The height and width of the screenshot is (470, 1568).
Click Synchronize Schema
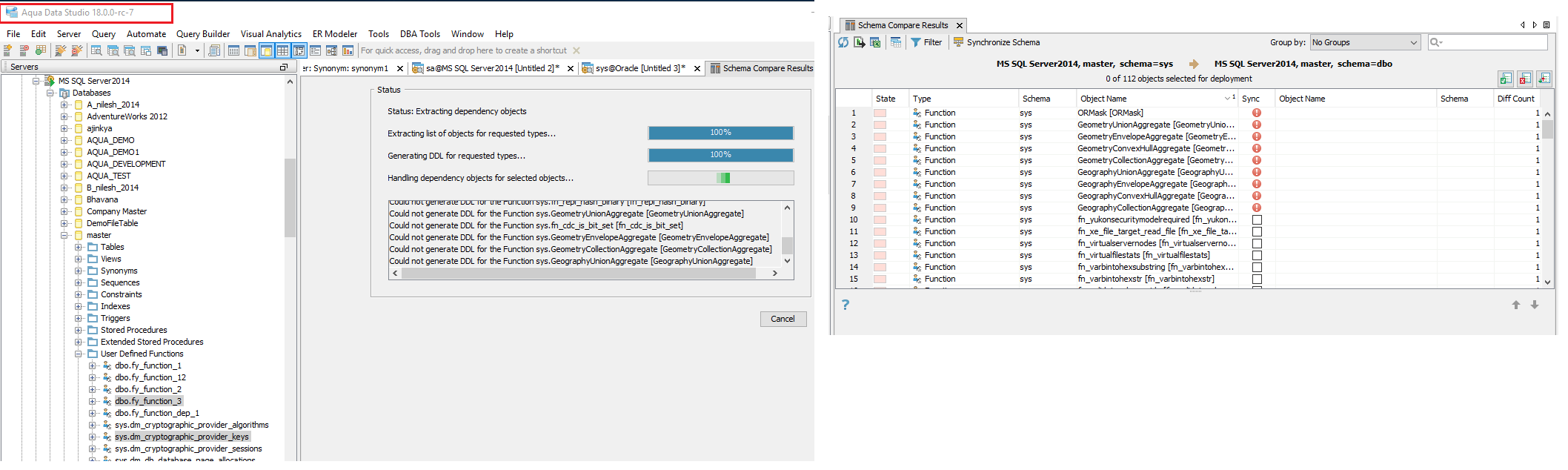coord(997,42)
